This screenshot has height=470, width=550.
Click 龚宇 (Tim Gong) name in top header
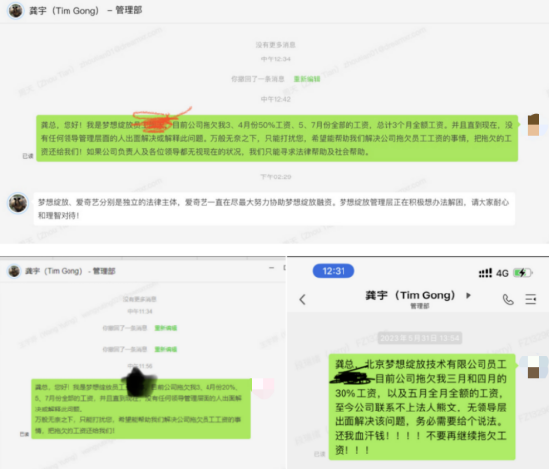click(x=64, y=11)
